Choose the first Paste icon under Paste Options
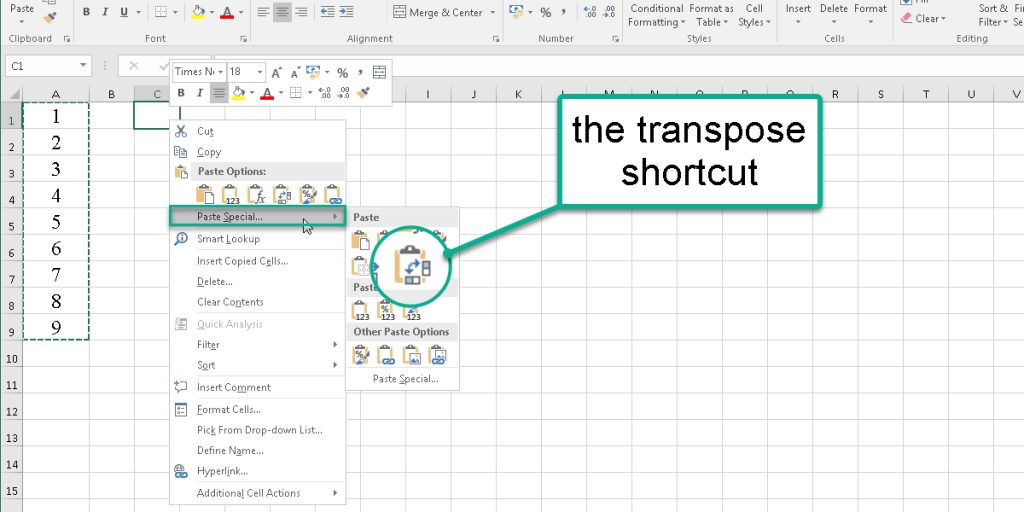The width and height of the screenshot is (1024, 512). [205, 194]
